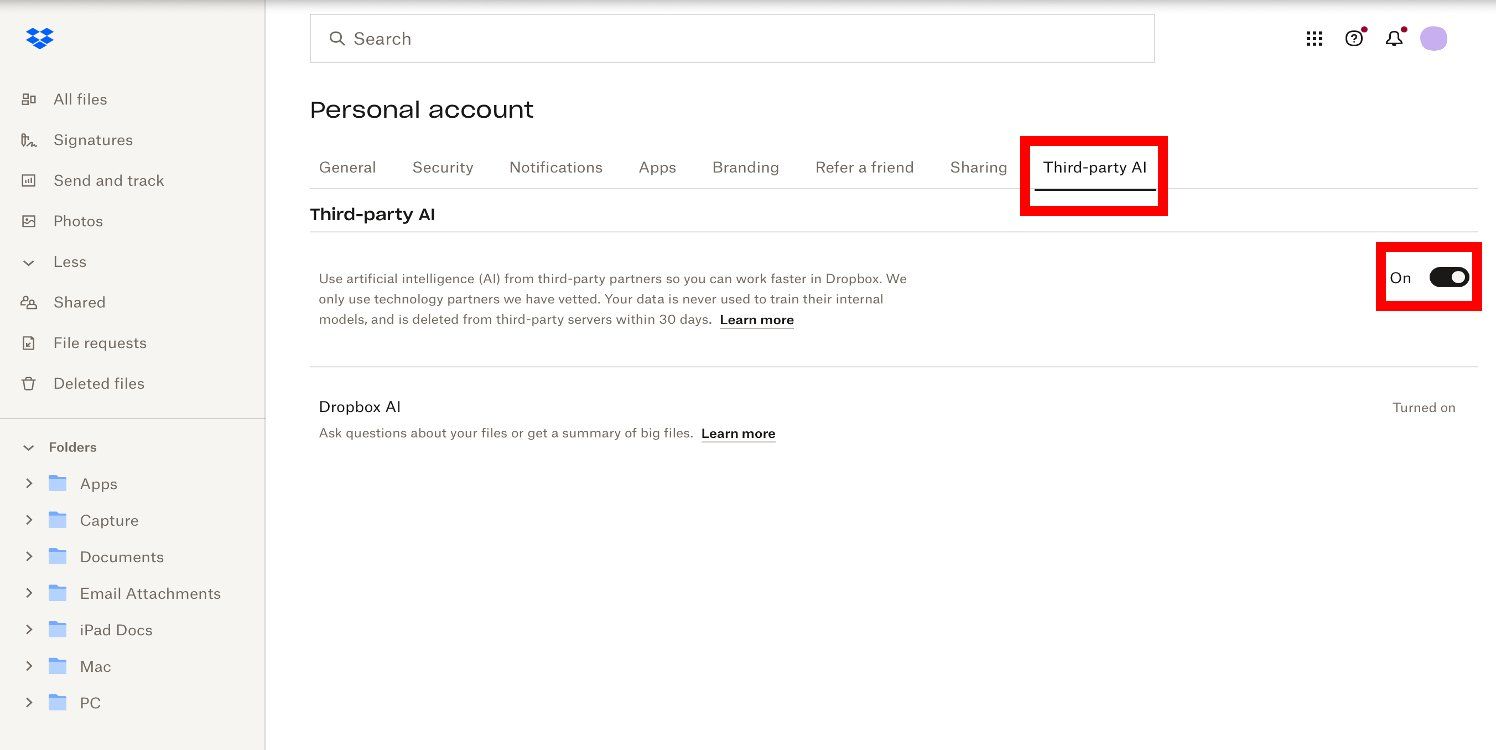The height and width of the screenshot is (750, 1496).
Task: Click the Shared icon
Action: pos(29,302)
